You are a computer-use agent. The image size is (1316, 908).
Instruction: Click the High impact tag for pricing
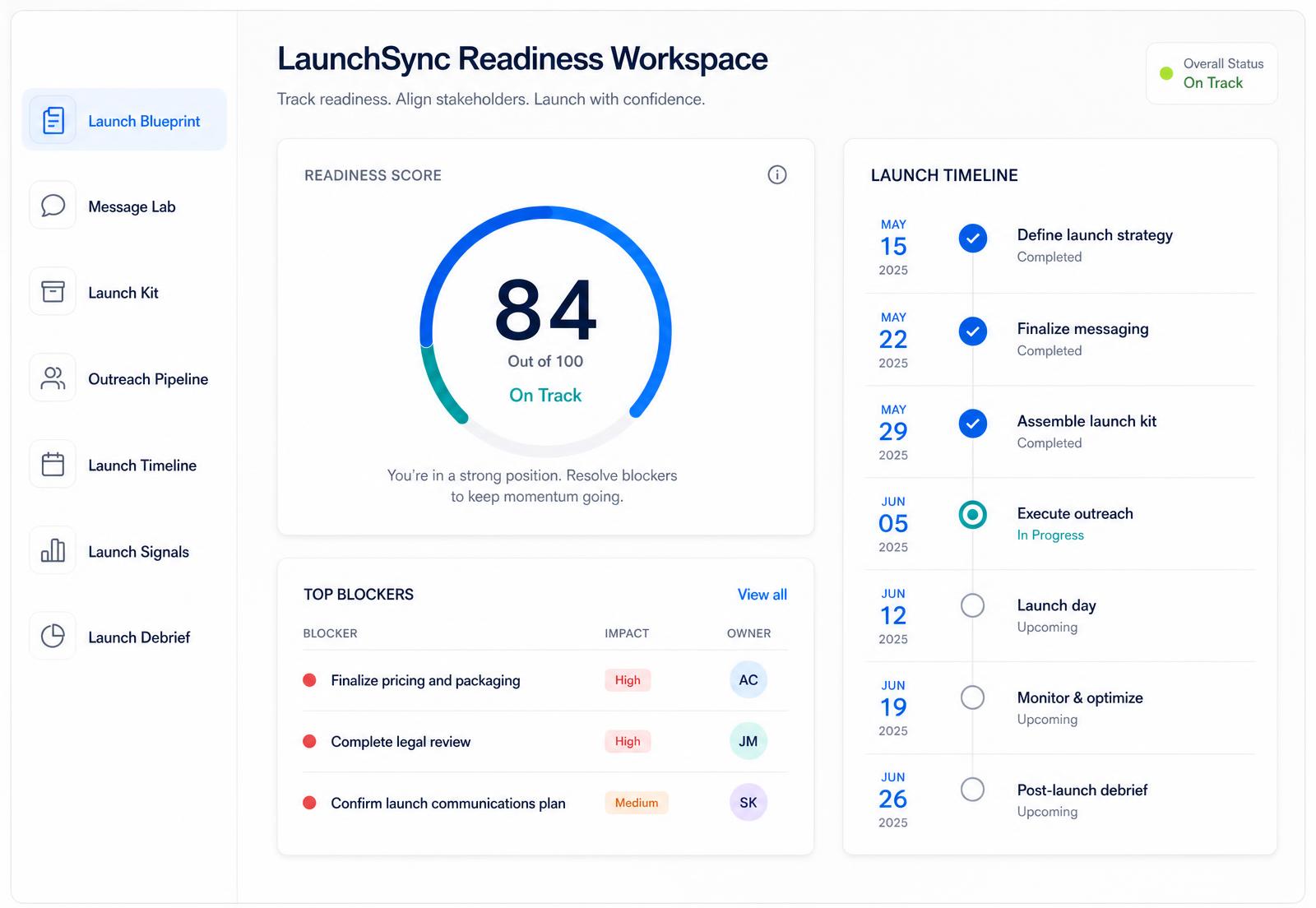coord(628,680)
